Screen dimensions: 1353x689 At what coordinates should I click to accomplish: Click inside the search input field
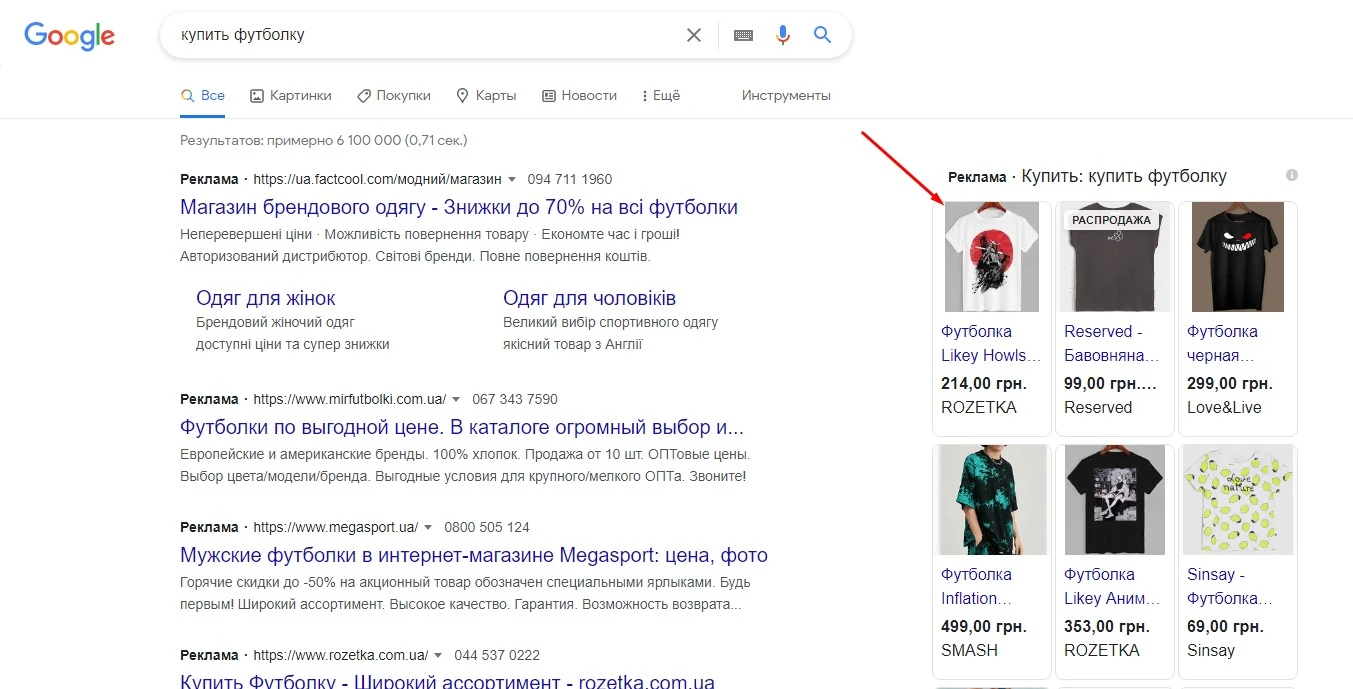tap(420, 34)
